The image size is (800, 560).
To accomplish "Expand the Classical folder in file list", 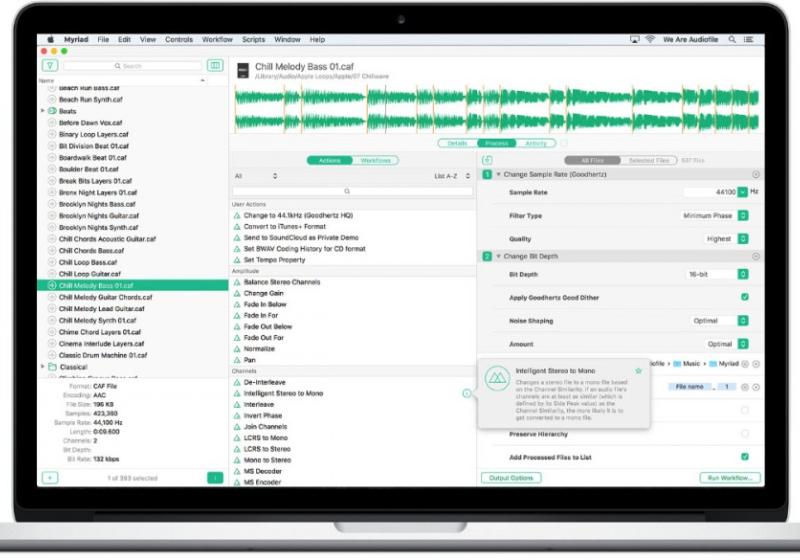I will 42,367.
